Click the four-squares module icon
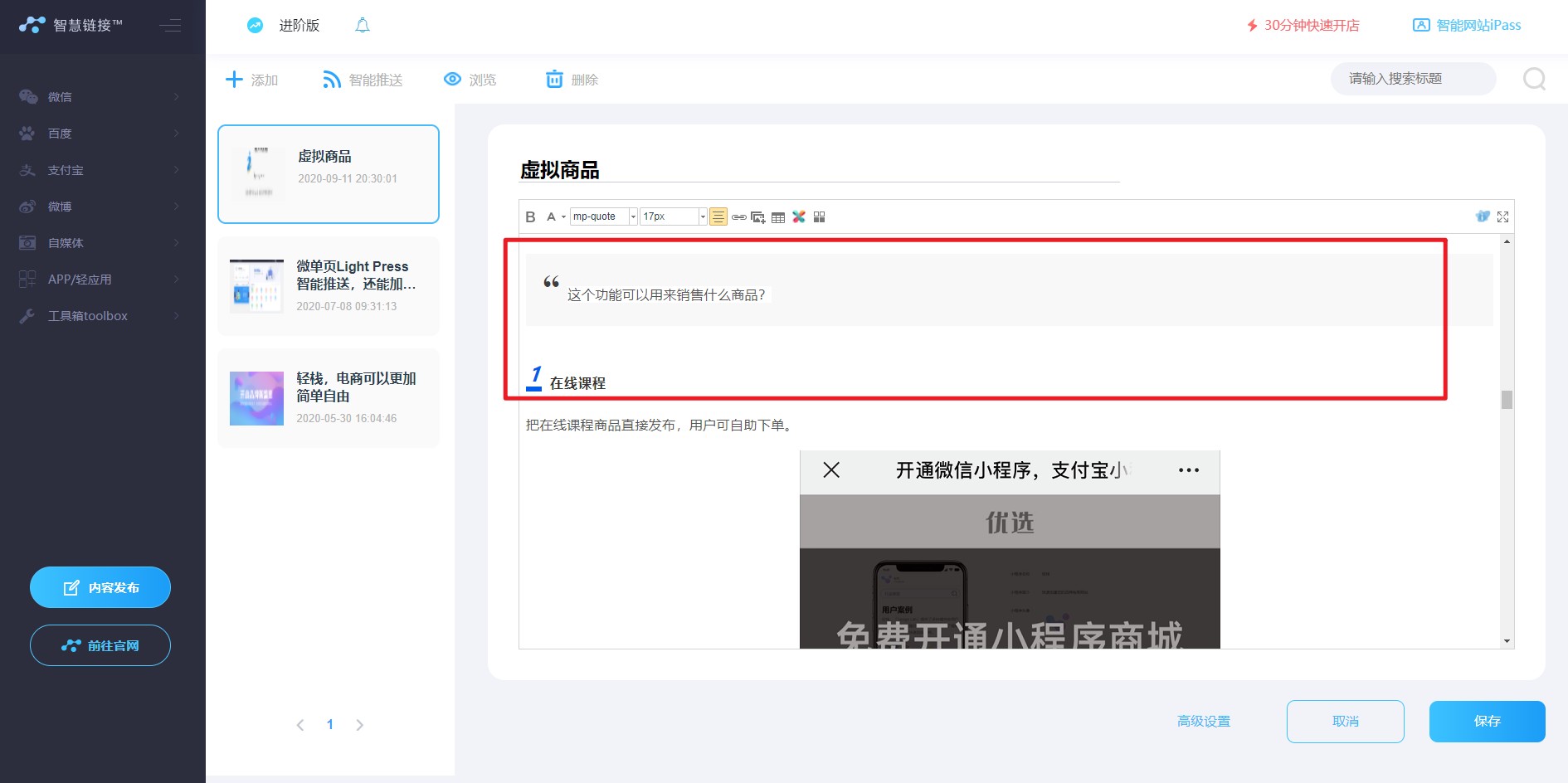The image size is (1568, 783). 819,216
